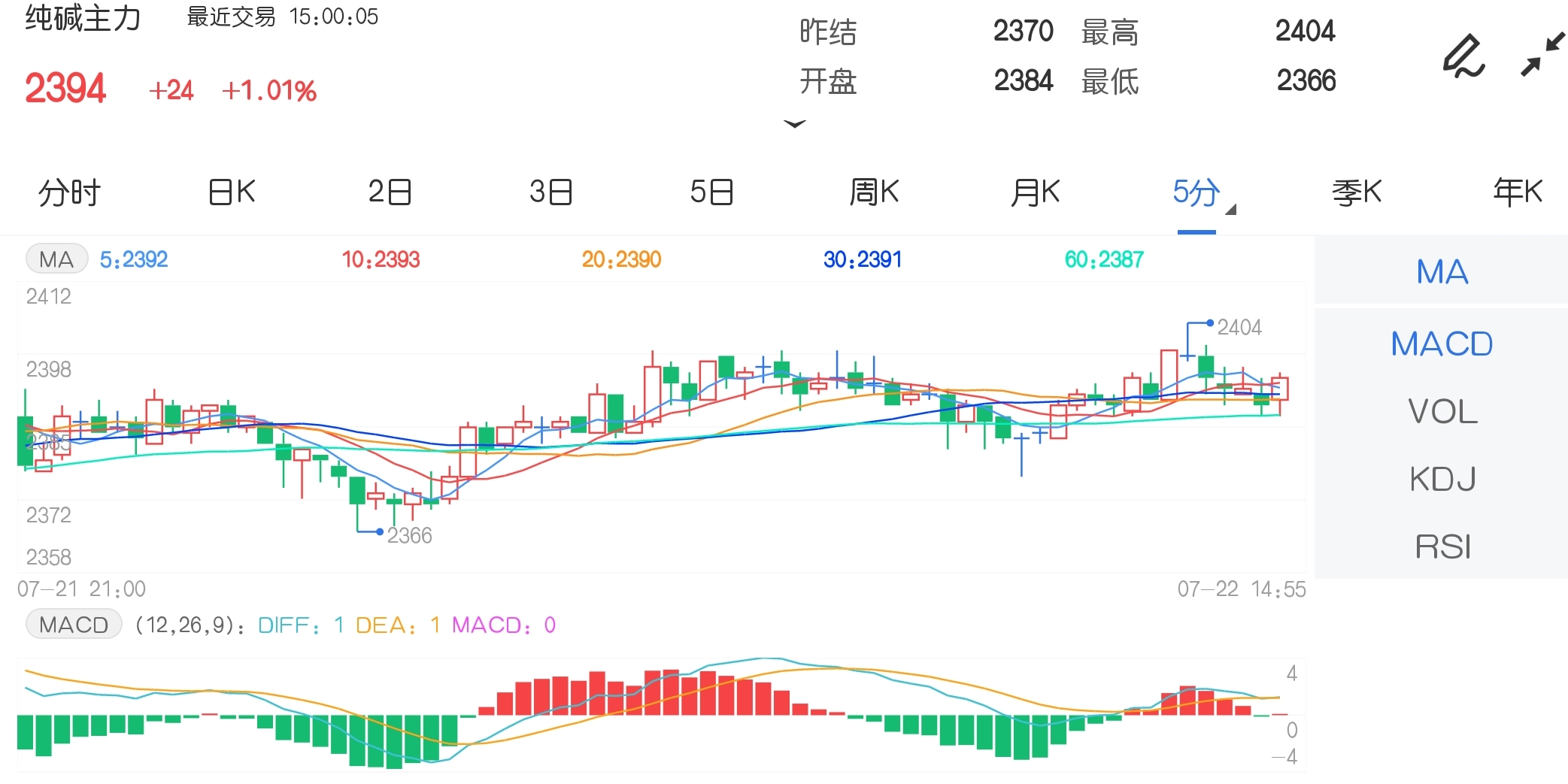Select RSI indicator in side panel
Image resolution: width=1568 pixels, height=784 pixels.
pyautogui.click(x=1442, y=546)
